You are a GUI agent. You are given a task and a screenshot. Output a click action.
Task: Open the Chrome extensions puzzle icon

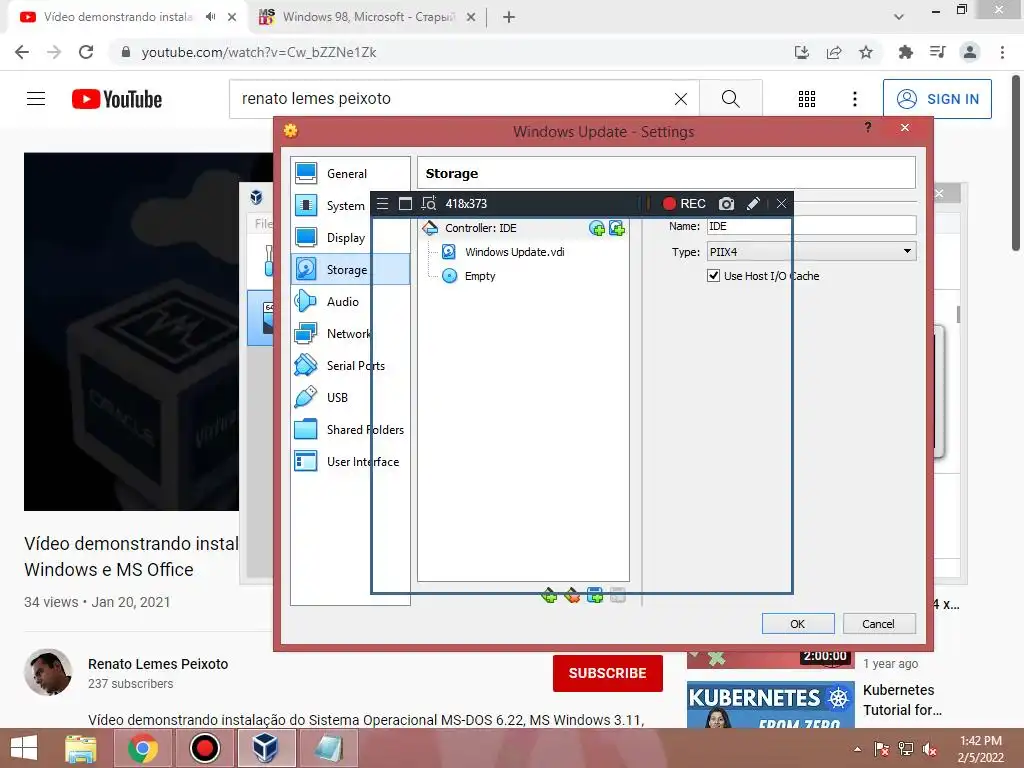tap(905, 52)
